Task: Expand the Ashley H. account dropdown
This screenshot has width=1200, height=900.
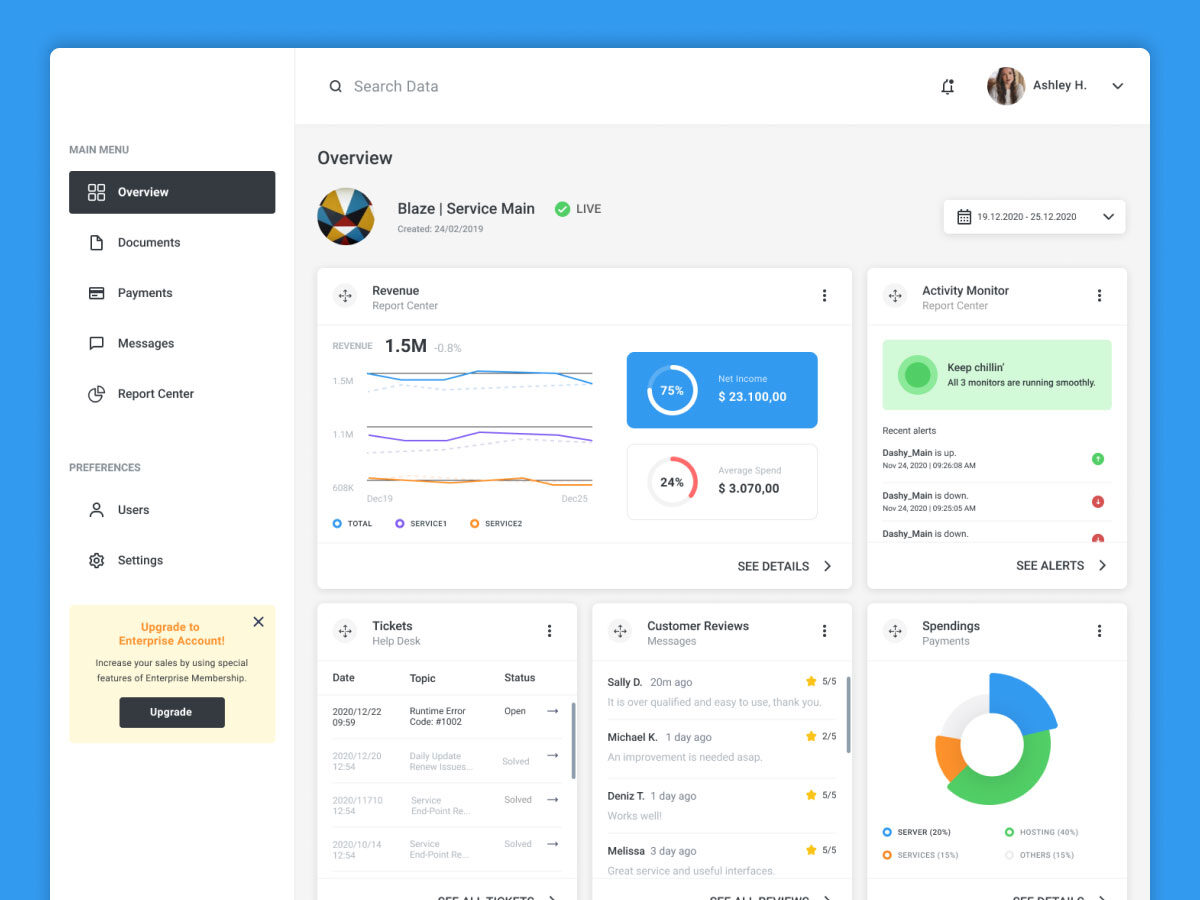Action: click(x=1118, y=87)
